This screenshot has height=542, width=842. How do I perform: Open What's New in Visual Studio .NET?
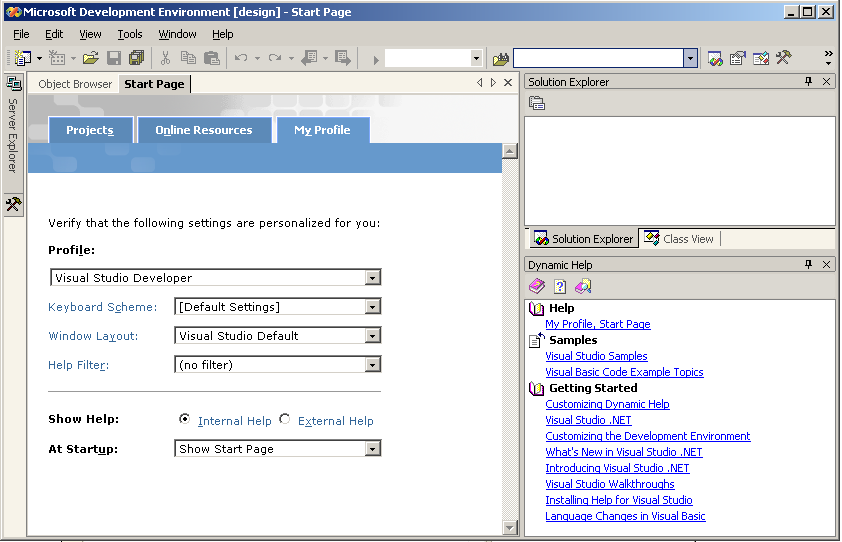(x=623, y=452)
